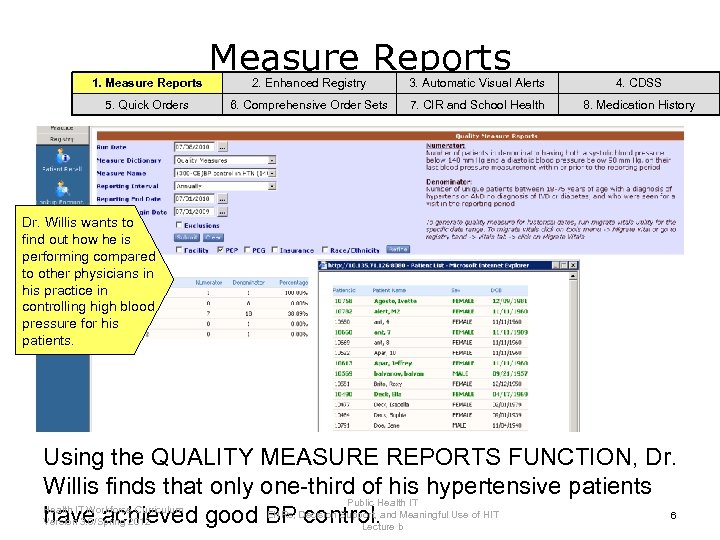This screenshot has height=540, width=720.
Task: Click patient Doe, Sophie row
Action: (430, 415)
